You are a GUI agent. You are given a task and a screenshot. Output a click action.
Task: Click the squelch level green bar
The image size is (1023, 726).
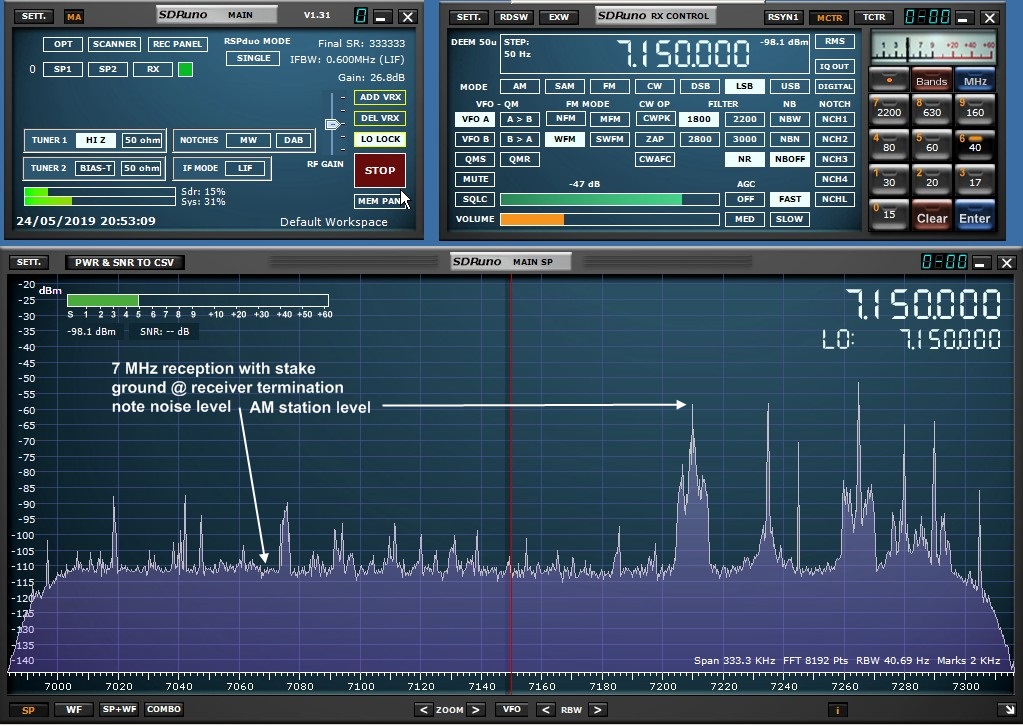[x=609, y=199]
